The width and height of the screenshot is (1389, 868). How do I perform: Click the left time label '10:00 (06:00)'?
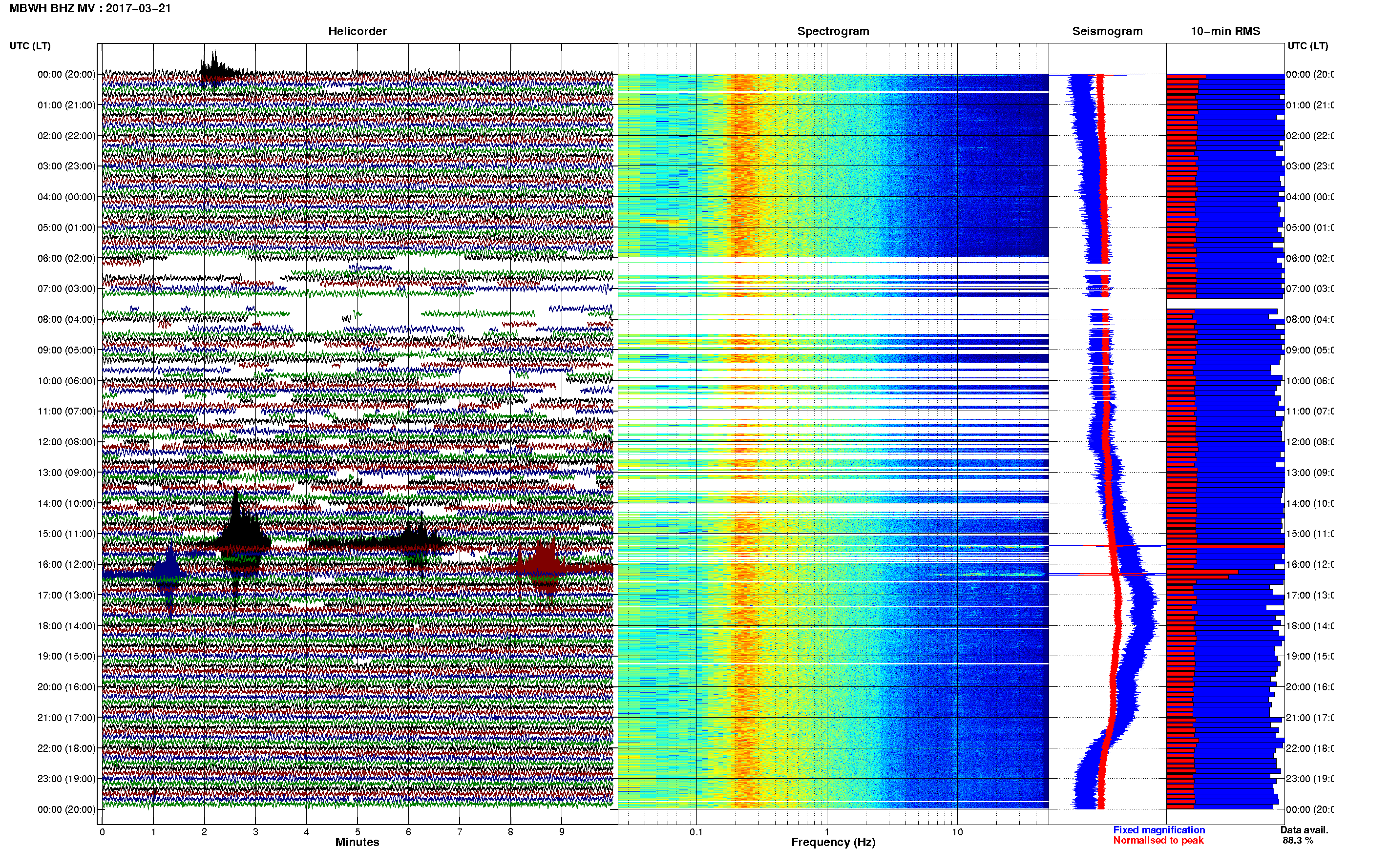click(66, 381)
